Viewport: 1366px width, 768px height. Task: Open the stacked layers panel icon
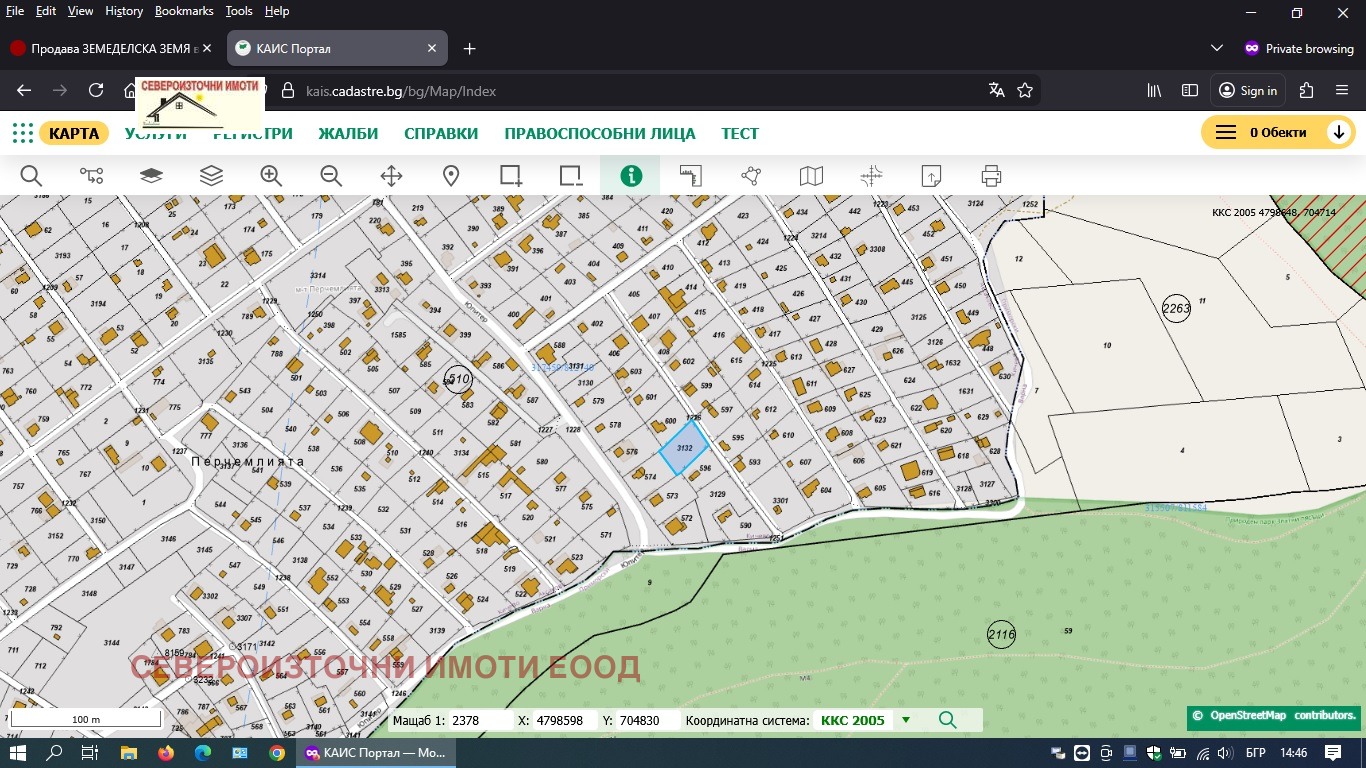click(x=211, y=176)
